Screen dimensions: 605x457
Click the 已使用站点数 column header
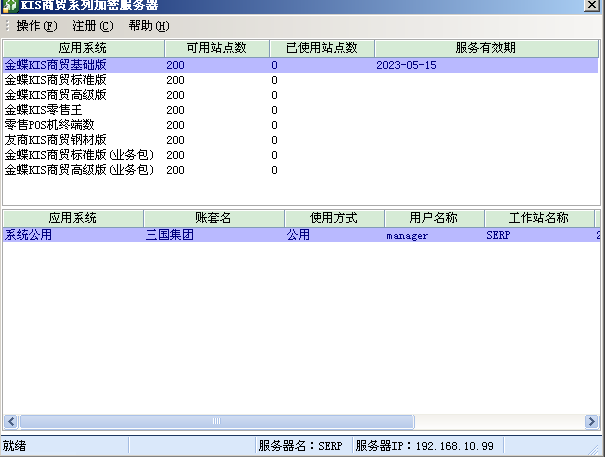click(322, 48)
